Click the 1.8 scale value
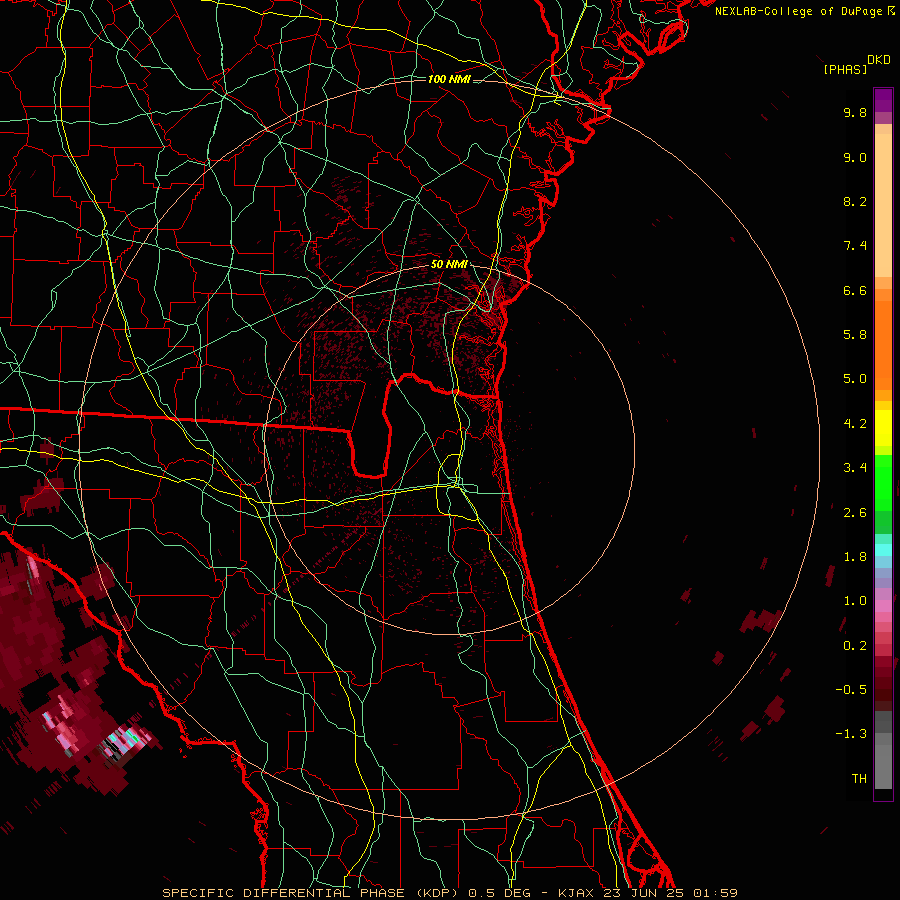Viewport: 900px width, 900px height. (x=855, y=557)
